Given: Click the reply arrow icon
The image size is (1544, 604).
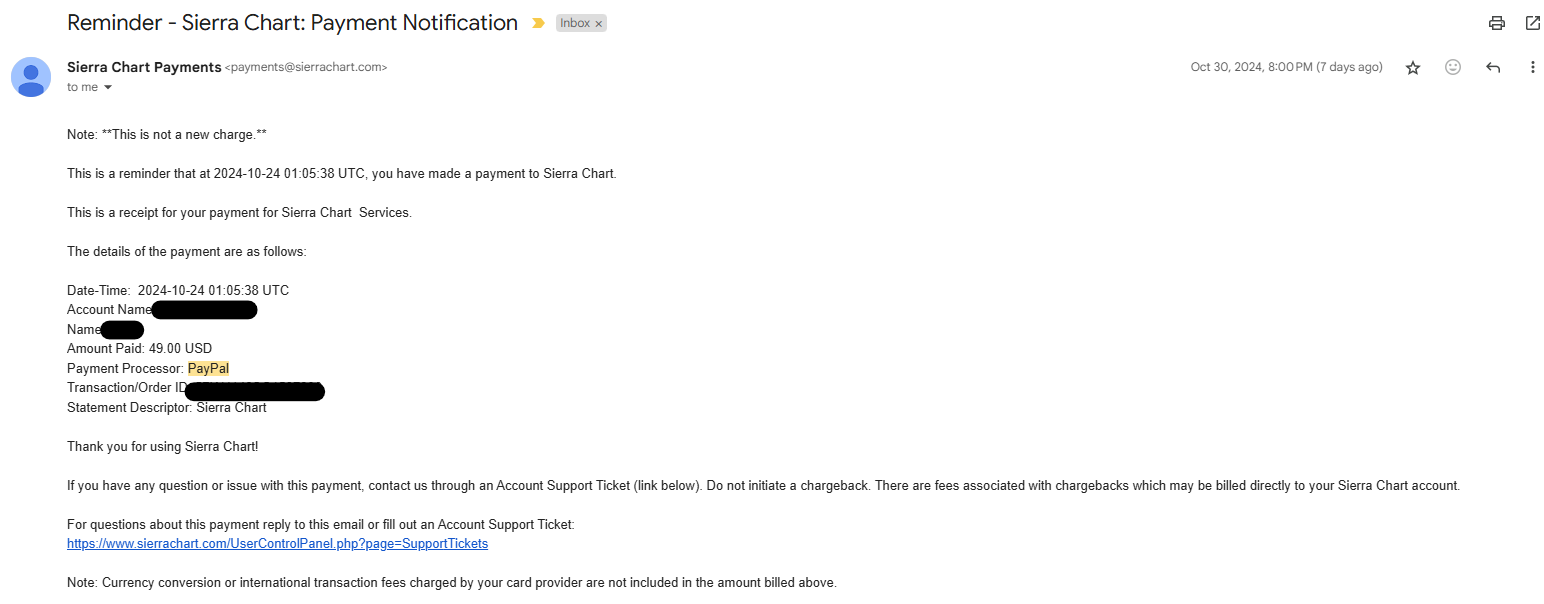Looking at the screenshot, I should tap(1493, 67).
